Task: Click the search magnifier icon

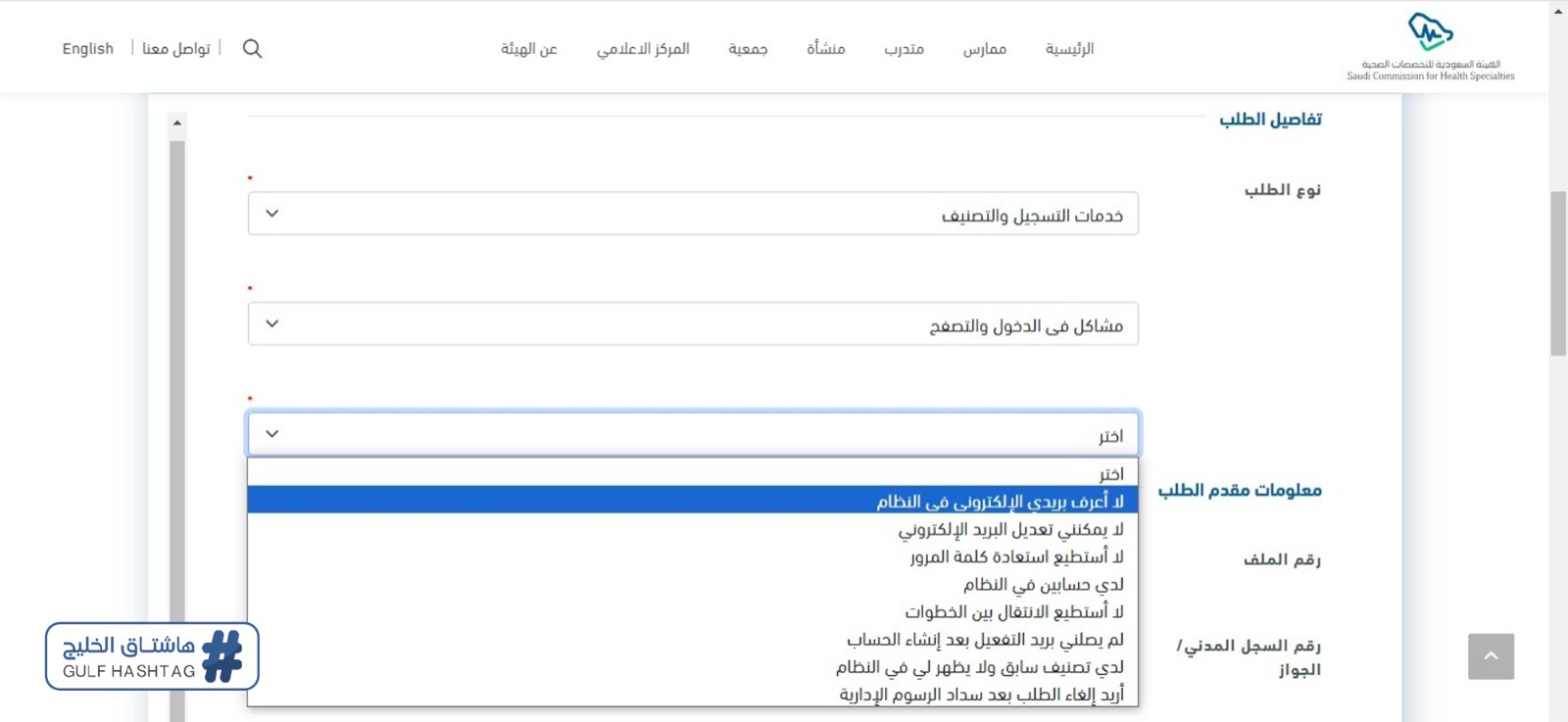Action: tap(252, 49)
